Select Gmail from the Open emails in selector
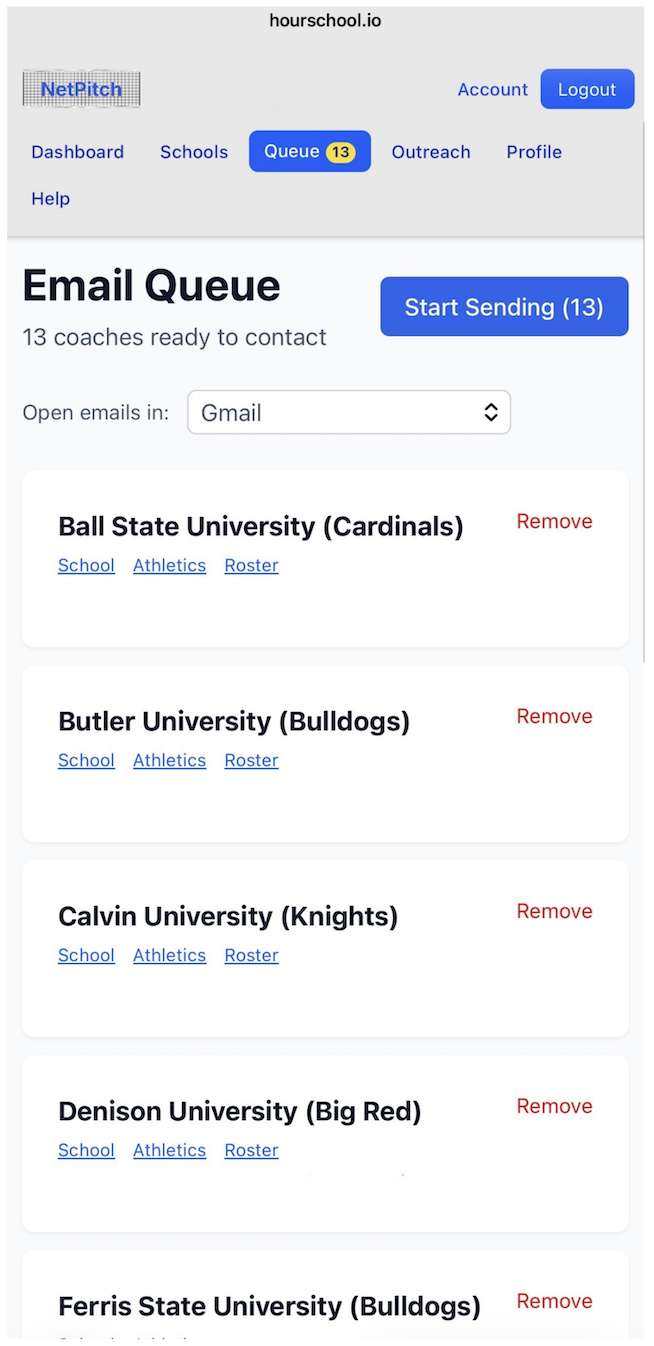The width and height of the screenshot is (654, 1346). pos(348,412)
